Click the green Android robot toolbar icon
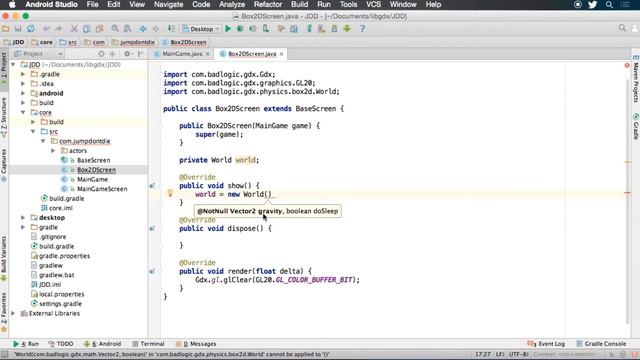 coord(347,29)
